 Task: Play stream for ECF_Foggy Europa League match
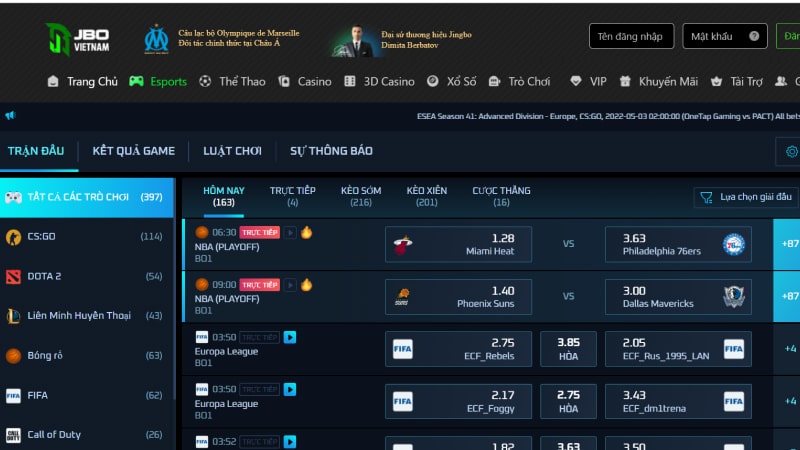[290, 389]
